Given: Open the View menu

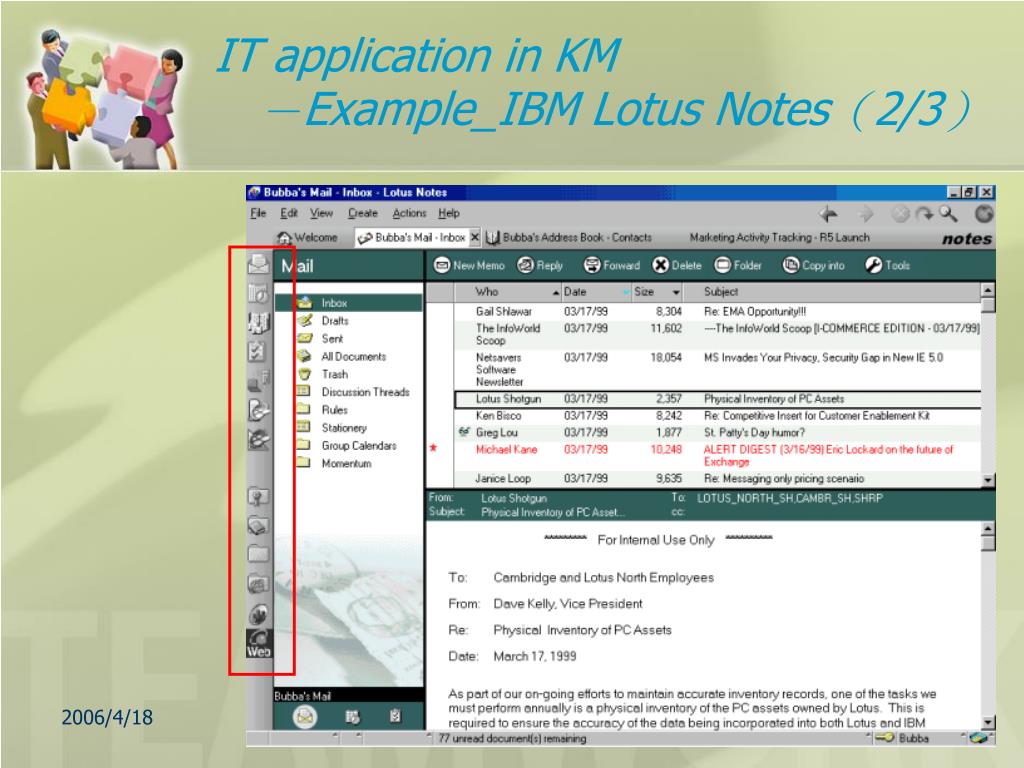Looking at the screenshot, I should 321,213.
